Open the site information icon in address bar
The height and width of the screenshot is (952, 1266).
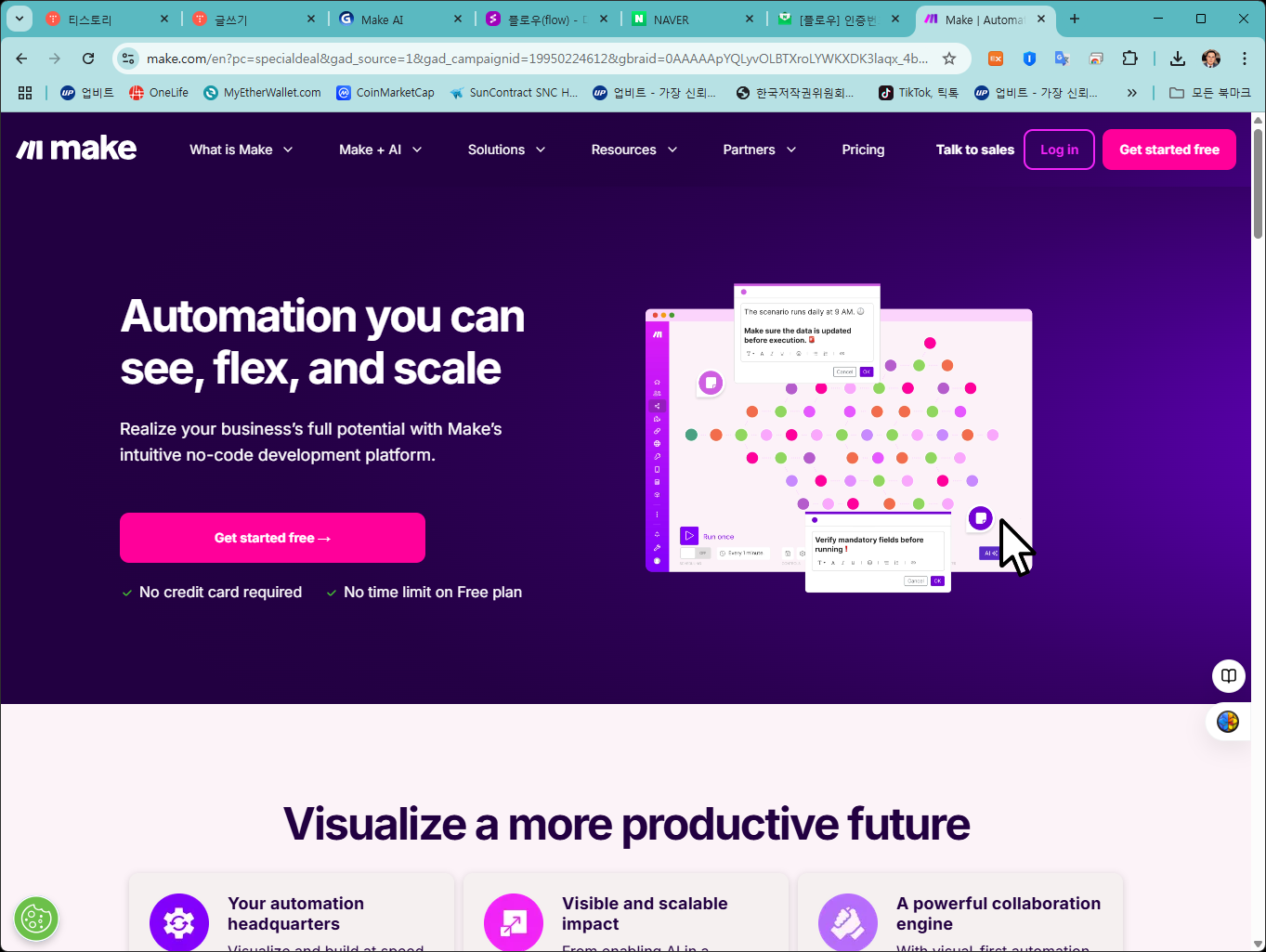point(128,59)
